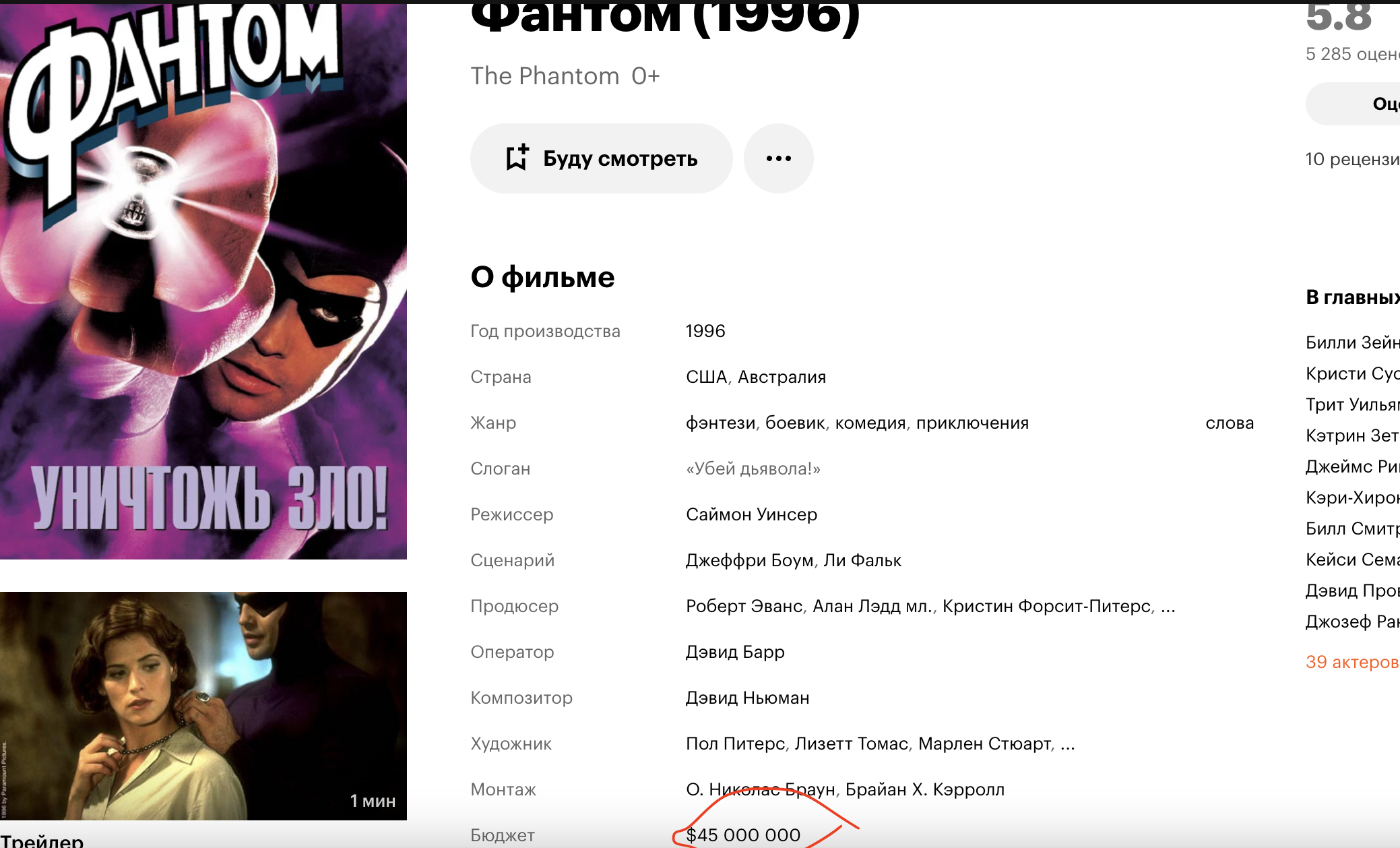Image resolution: width=1400 pixels, height=848 pixels.
Task: Expand the producers list ellipsis
Action: coord(1168,607)
